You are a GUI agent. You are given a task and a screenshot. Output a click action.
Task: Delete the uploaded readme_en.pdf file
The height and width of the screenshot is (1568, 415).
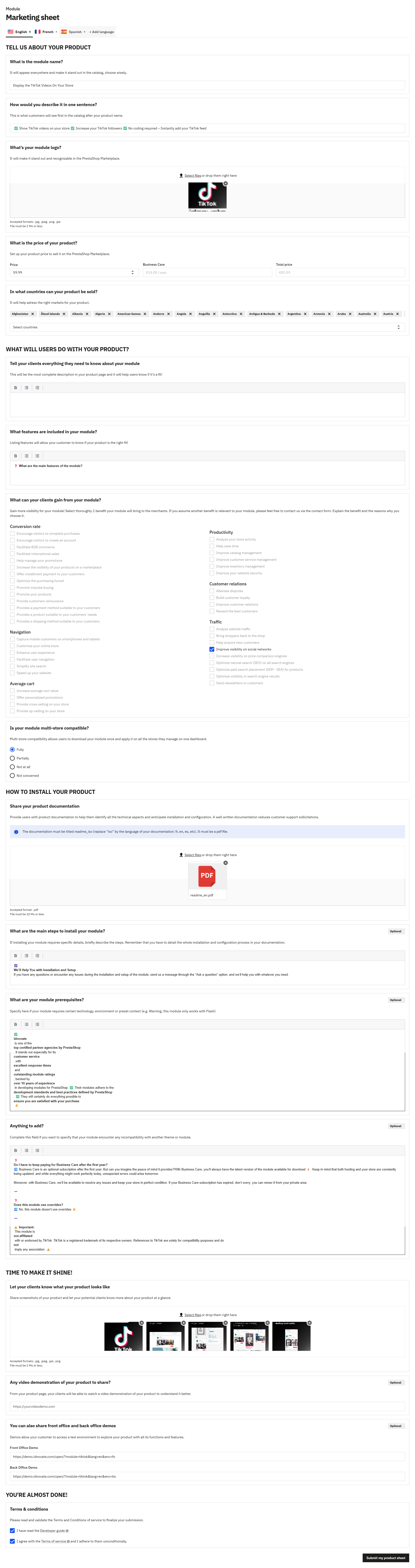(226, 863)
